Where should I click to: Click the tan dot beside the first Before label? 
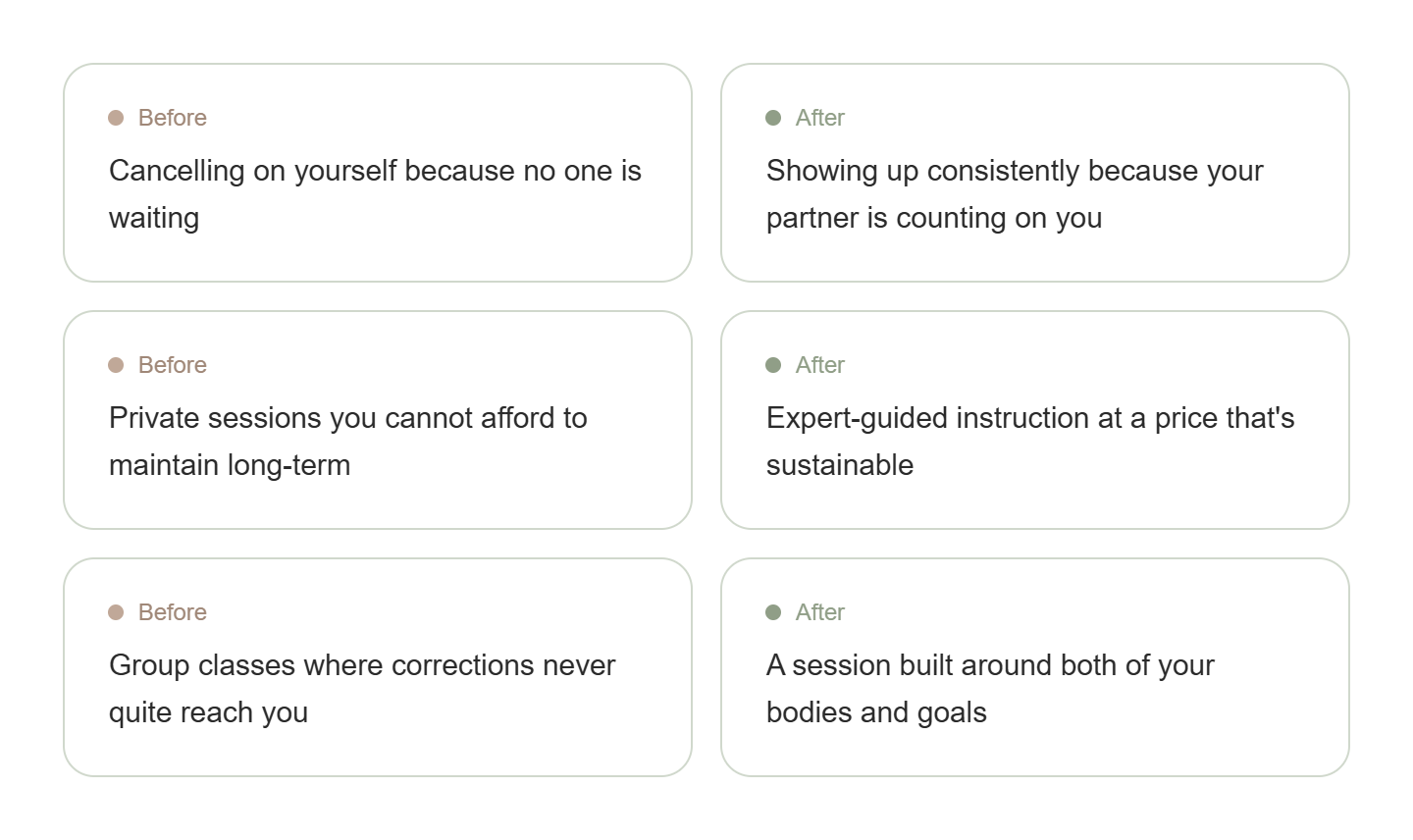pyautogui.click(x=116, y=118)
